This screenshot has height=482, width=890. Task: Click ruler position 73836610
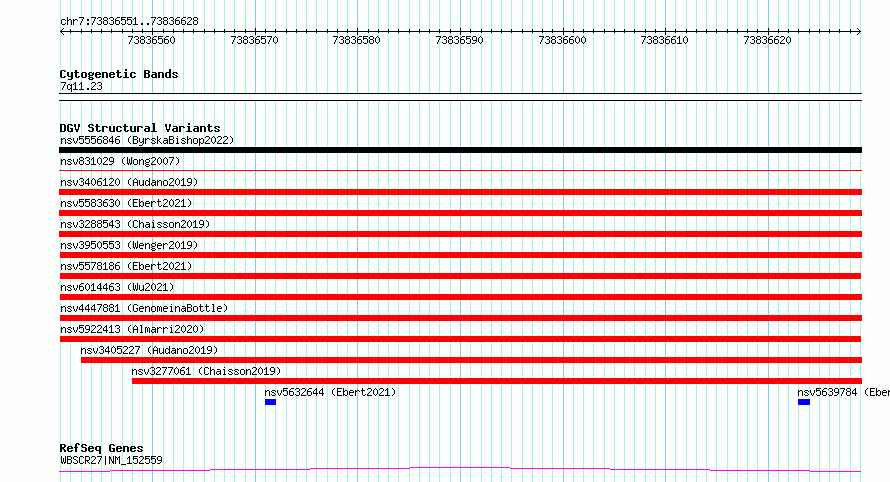[664, 40]
